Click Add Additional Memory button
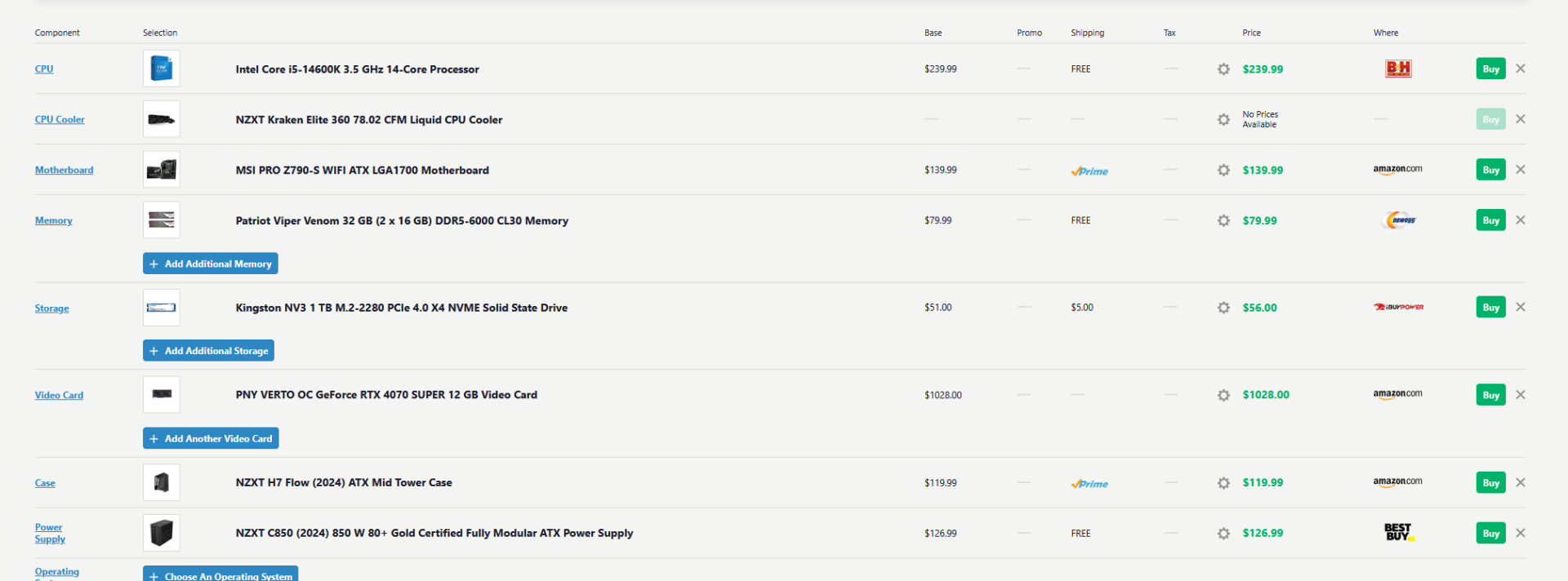 211,264
